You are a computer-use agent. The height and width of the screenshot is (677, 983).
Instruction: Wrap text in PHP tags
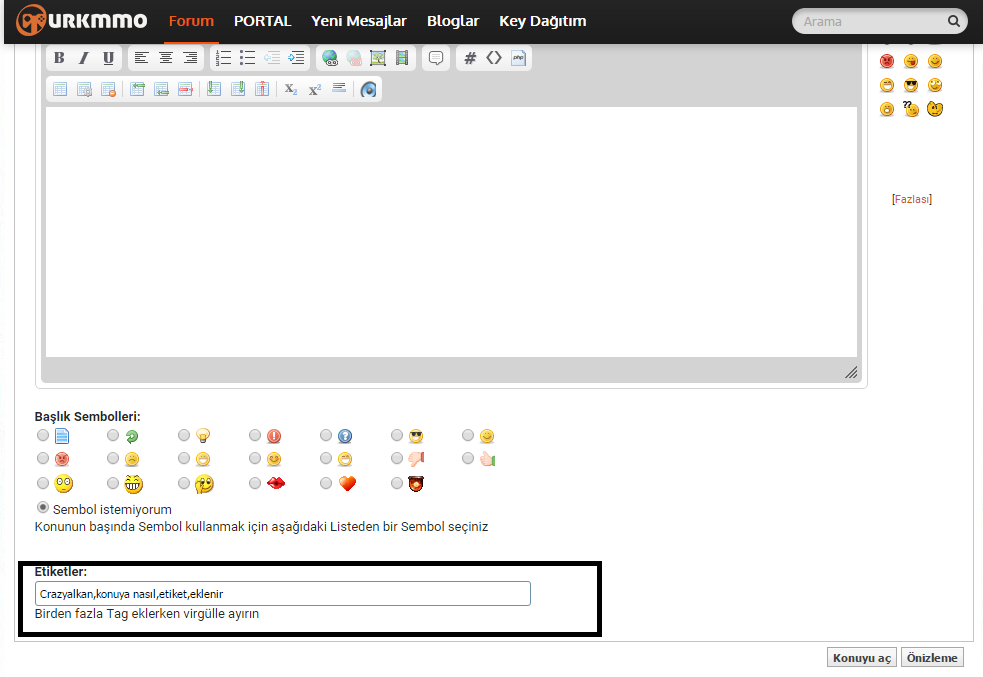(x=518, y=58)
